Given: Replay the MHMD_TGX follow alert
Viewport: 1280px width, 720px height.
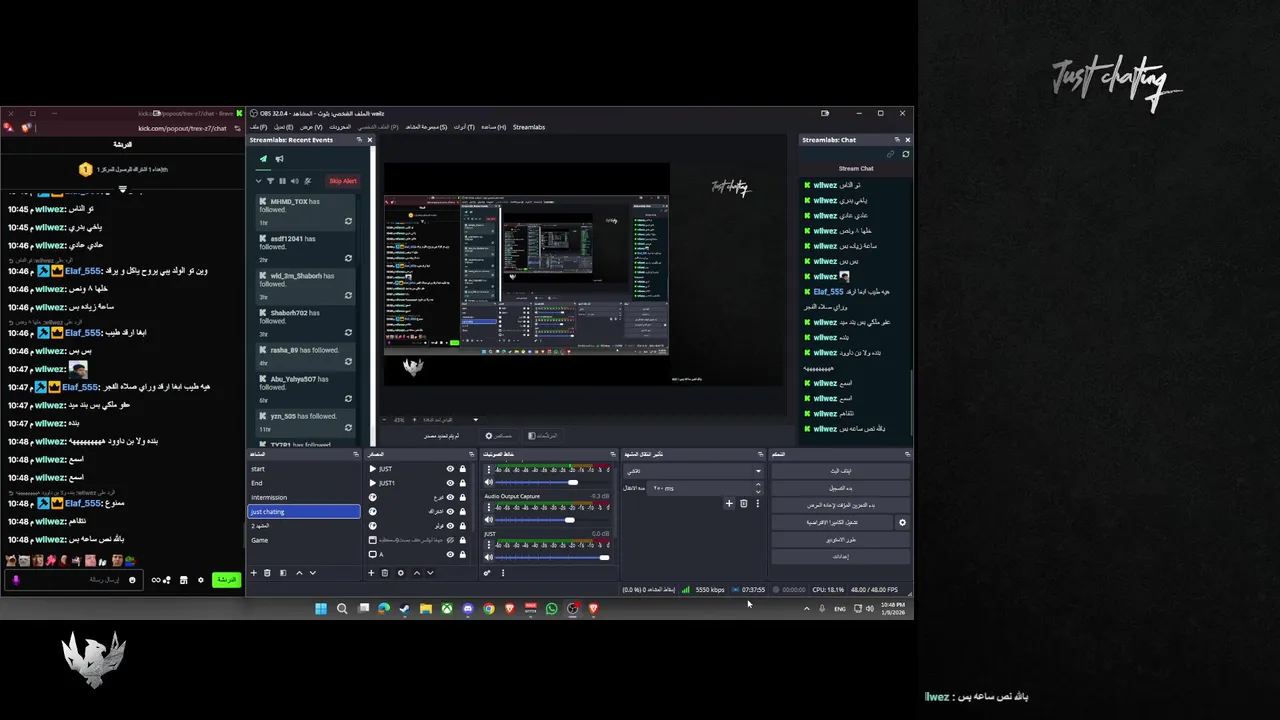Looking at the screenshot, I should coord(348,221).
